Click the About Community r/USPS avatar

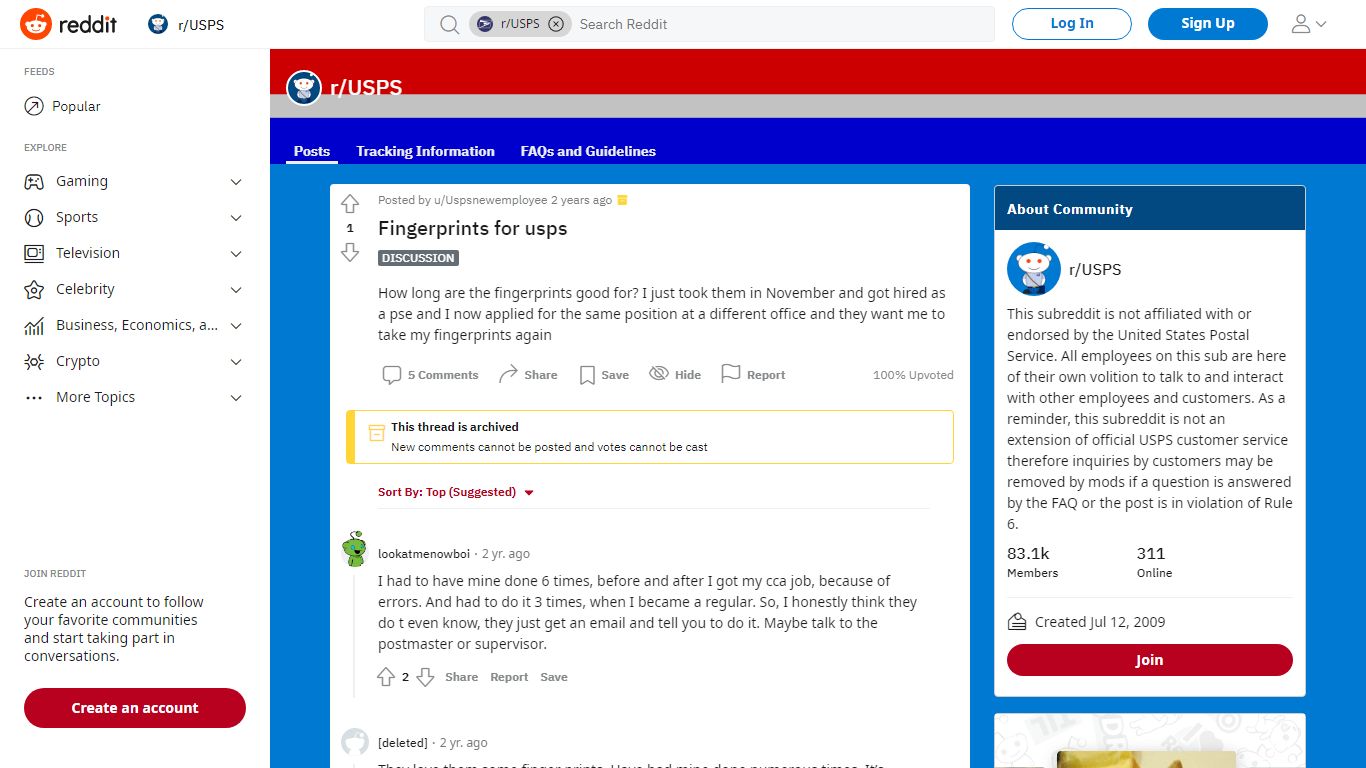tap(1034, 269)
